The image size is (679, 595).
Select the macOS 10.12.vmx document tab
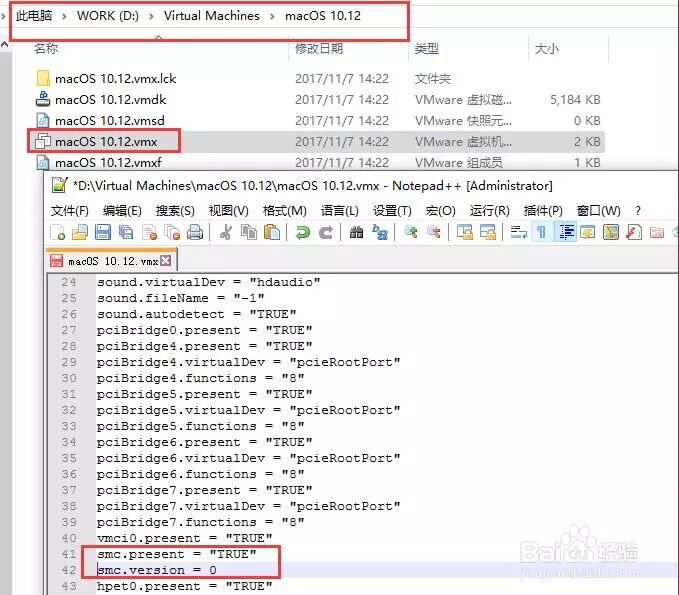coord(111,261)
